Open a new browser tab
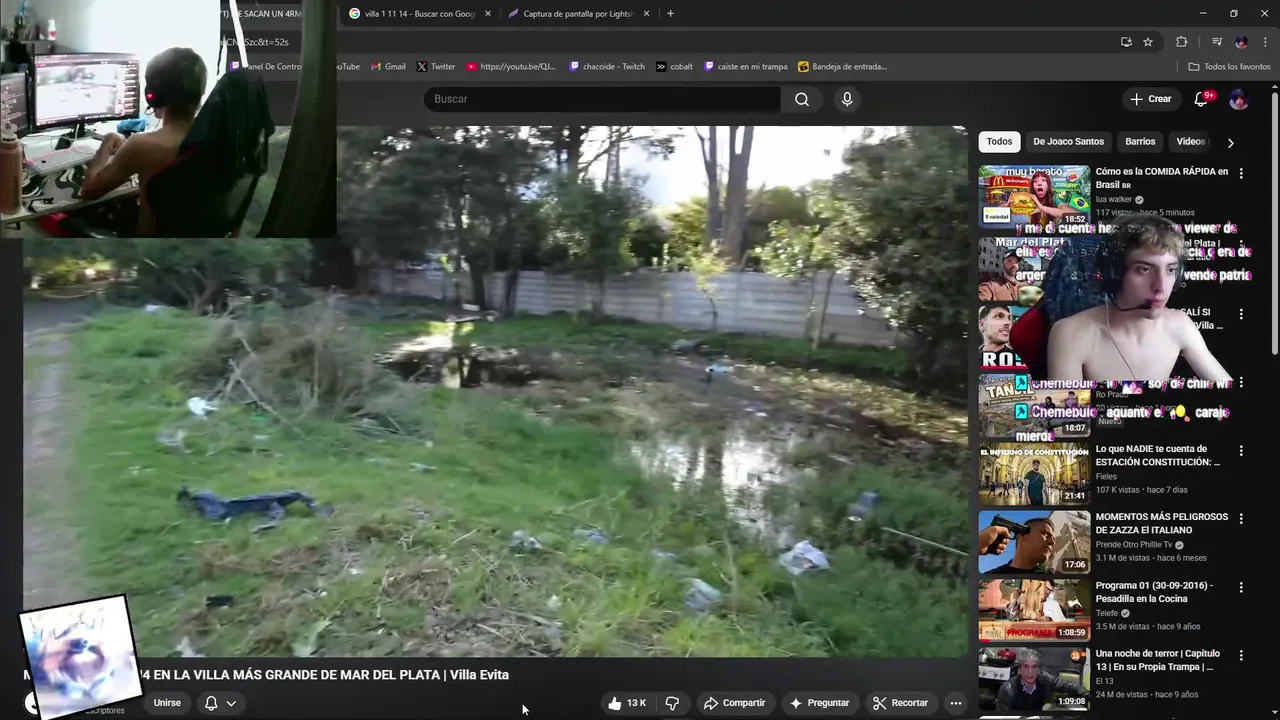This screenshot has height=720, width=1280. coord(670,13)
